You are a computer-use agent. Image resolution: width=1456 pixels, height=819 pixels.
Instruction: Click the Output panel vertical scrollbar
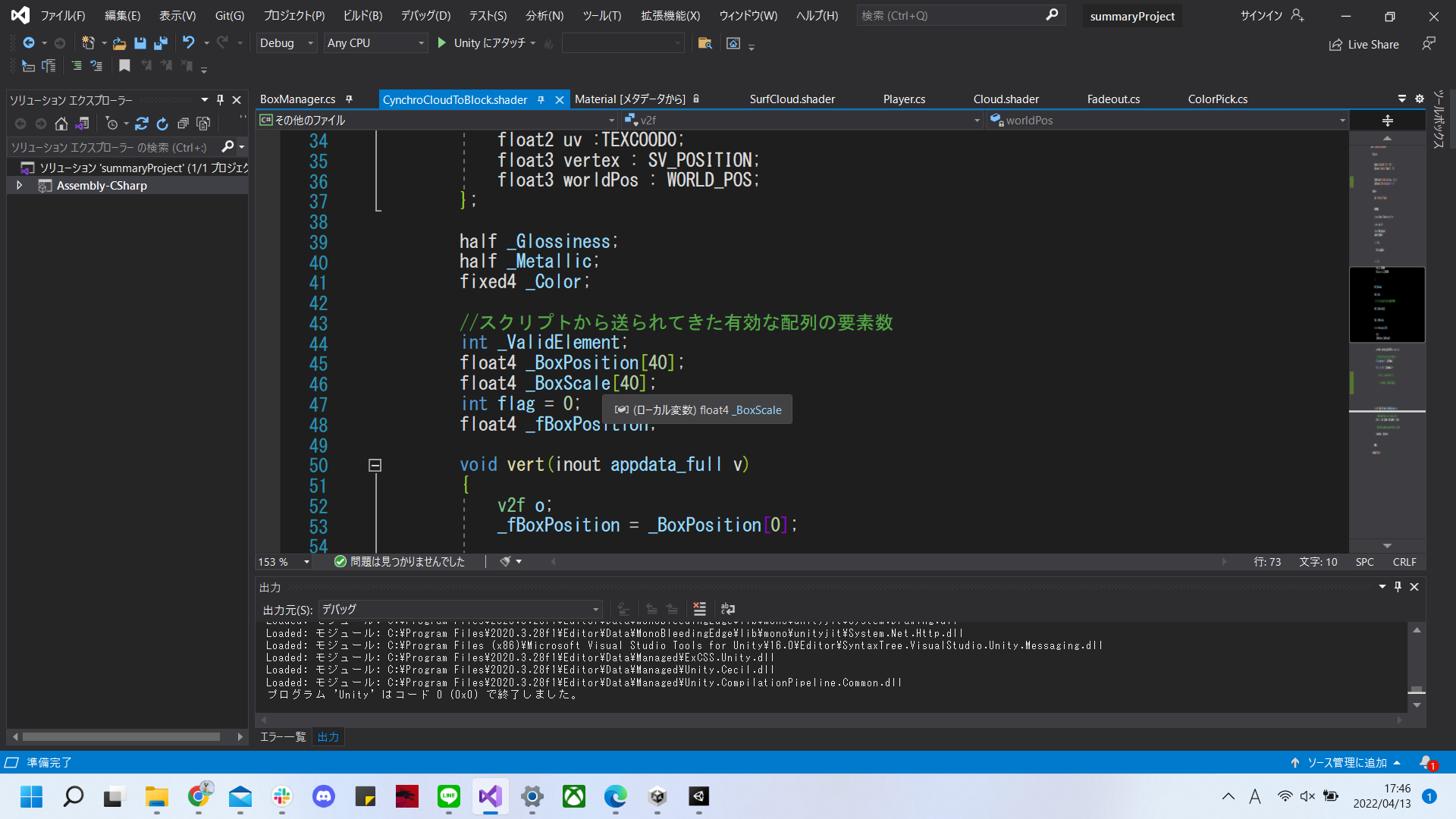[x=1417, y=667]
